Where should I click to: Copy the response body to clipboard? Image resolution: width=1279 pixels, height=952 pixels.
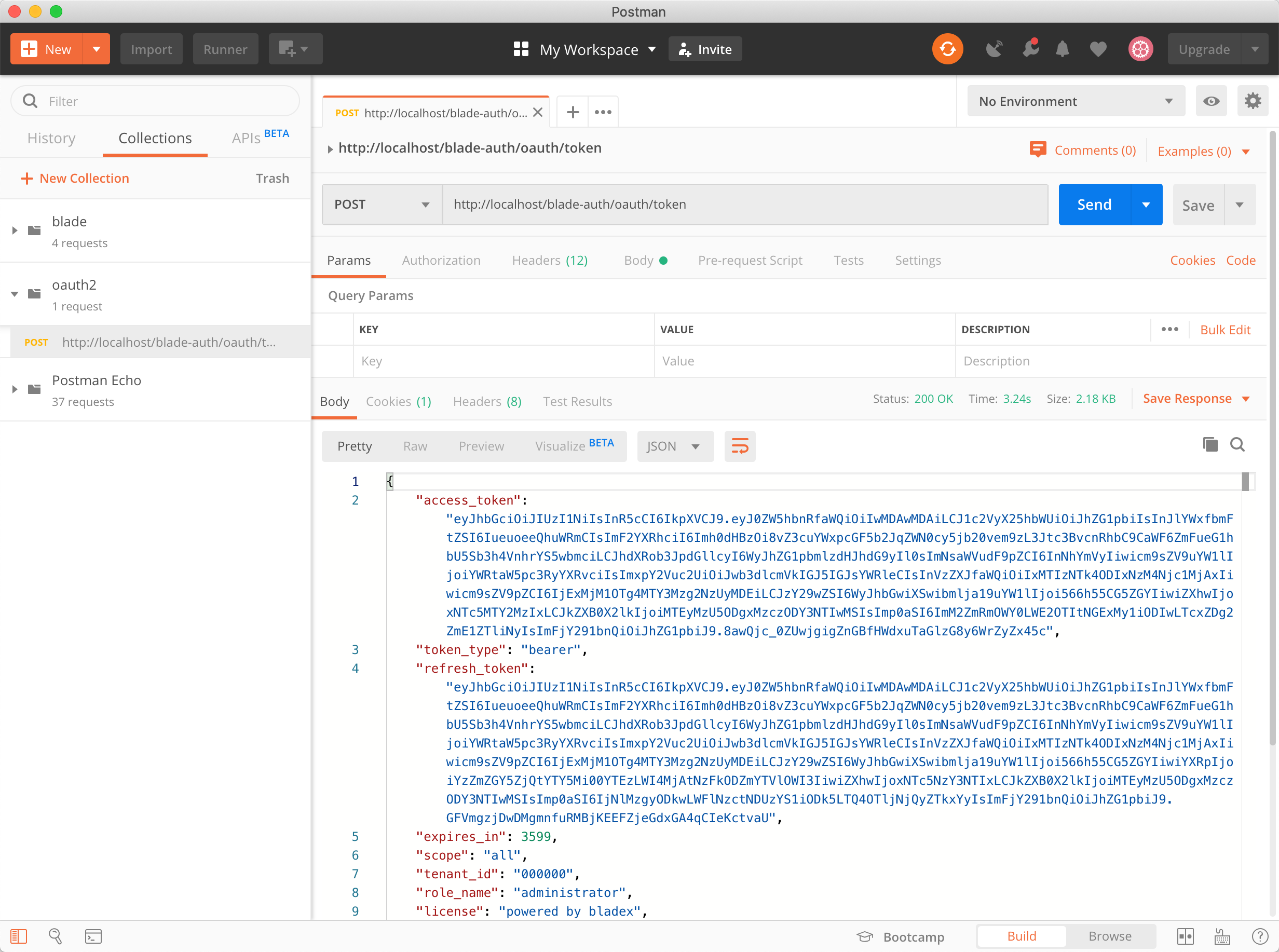click(1210, 444)
